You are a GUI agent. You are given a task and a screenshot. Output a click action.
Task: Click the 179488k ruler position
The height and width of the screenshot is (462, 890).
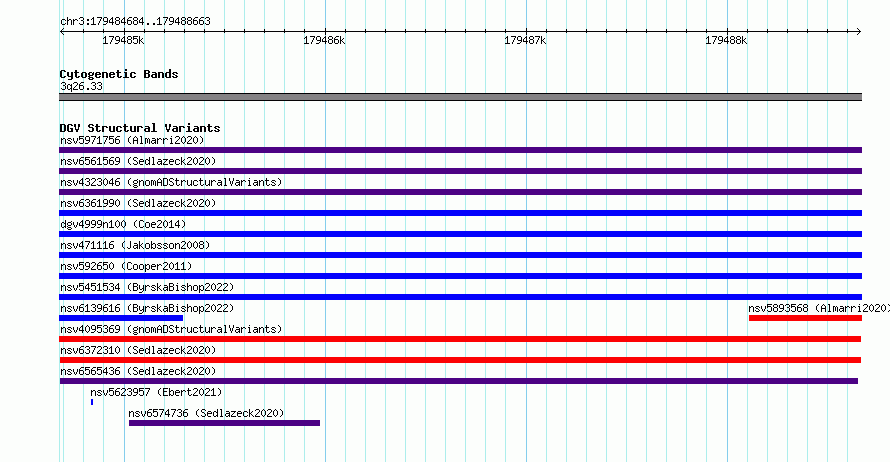click(726, 40)
